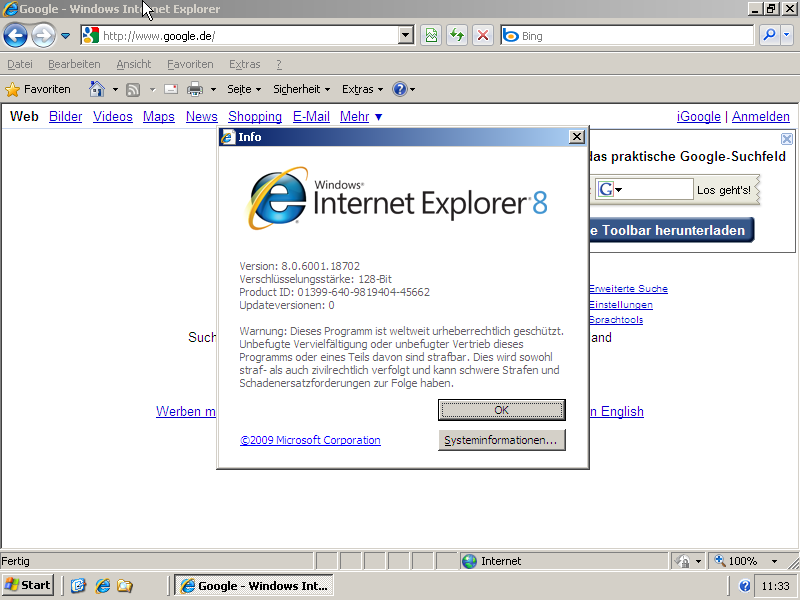
Task: Click the Home page icon
Action: (97, 89)
